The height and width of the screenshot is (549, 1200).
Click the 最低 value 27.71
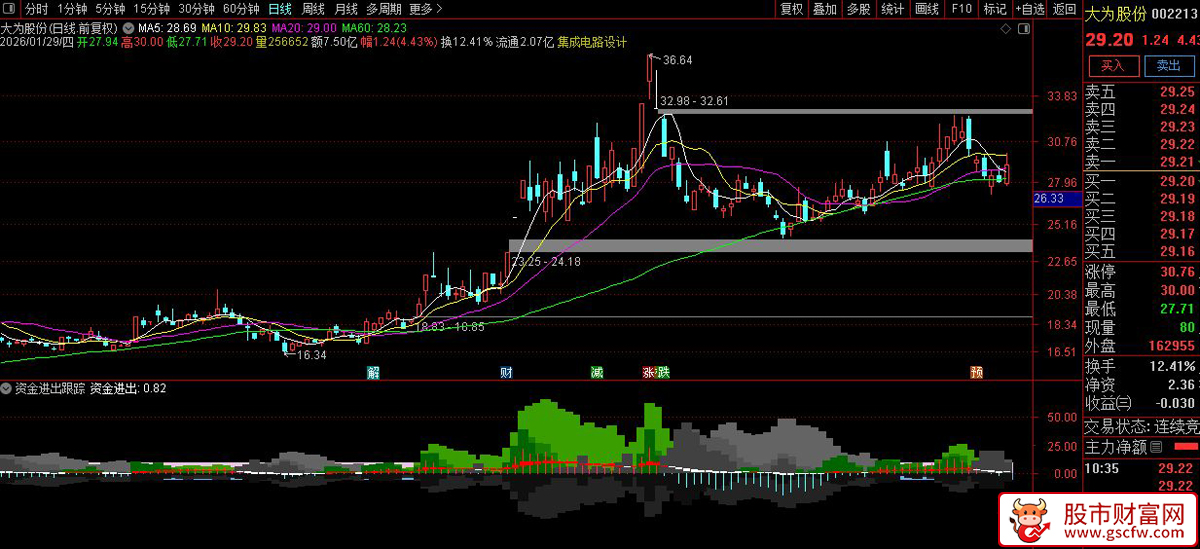pos(1177,309)
